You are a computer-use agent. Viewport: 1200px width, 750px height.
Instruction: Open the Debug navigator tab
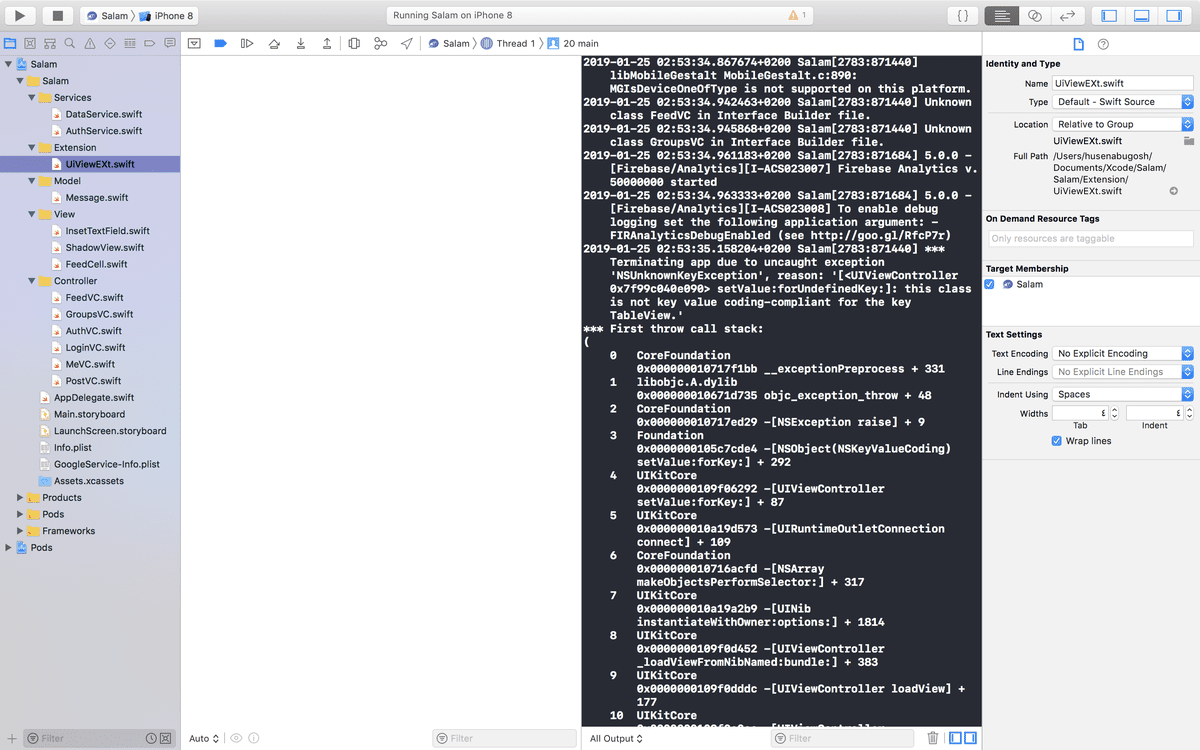(130, 43)
